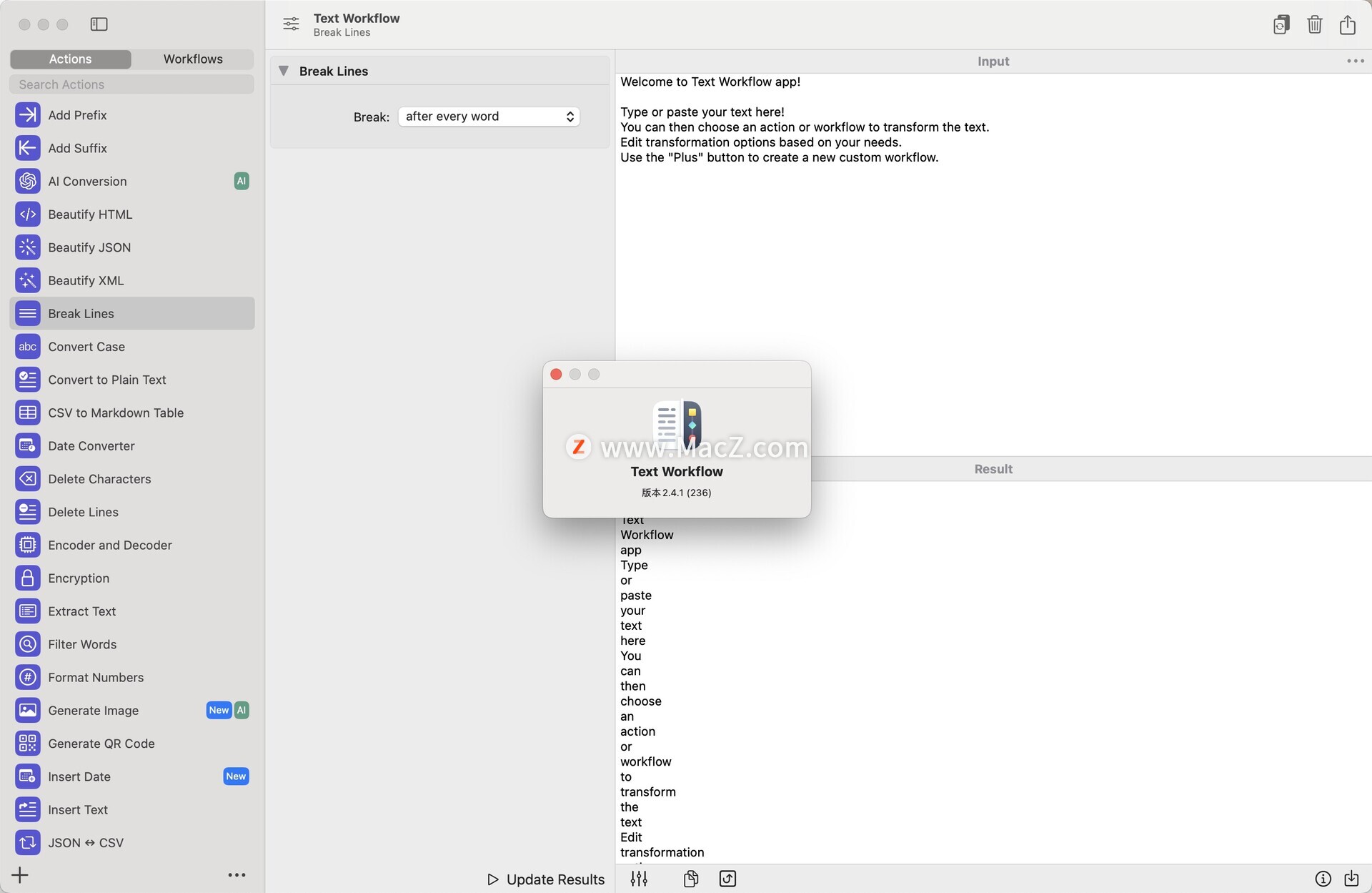Viewport: 1372px width, 893px height.
Task: Click the New badge next to Insert Date
Action: coord(236,776)
